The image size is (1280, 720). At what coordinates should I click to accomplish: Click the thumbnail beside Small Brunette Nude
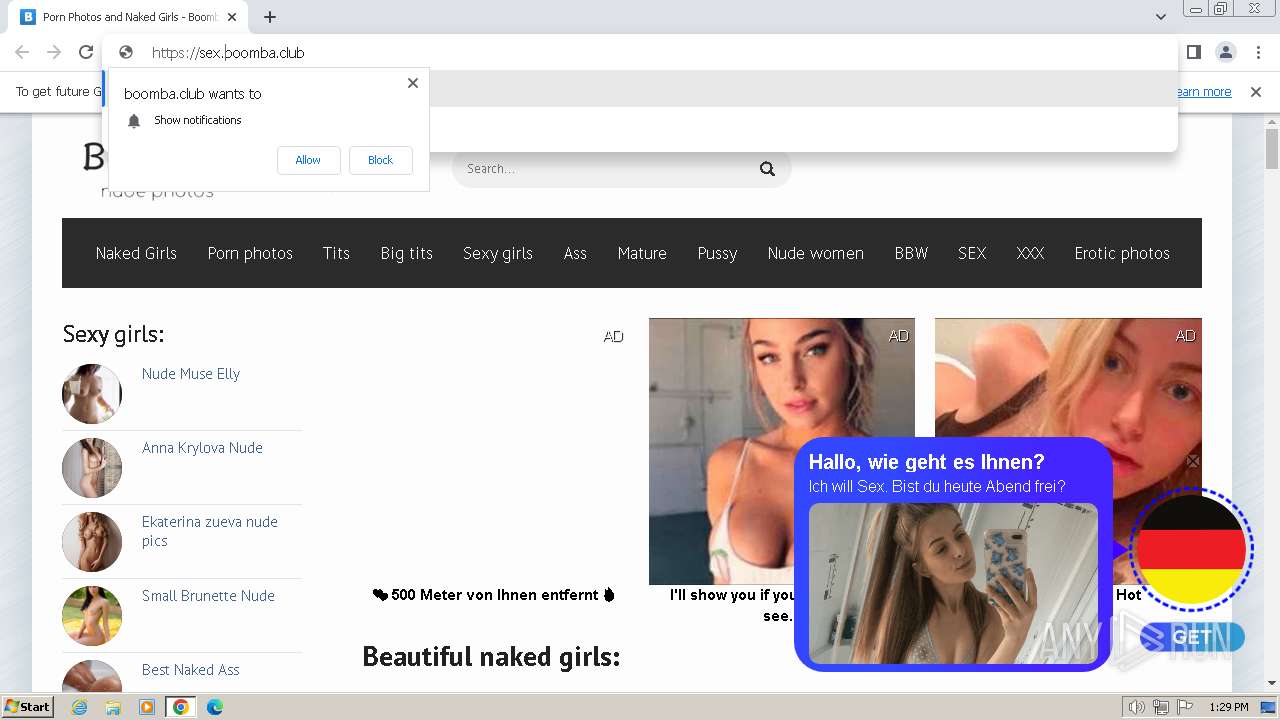pyautogui.click(x=92, y=616)
